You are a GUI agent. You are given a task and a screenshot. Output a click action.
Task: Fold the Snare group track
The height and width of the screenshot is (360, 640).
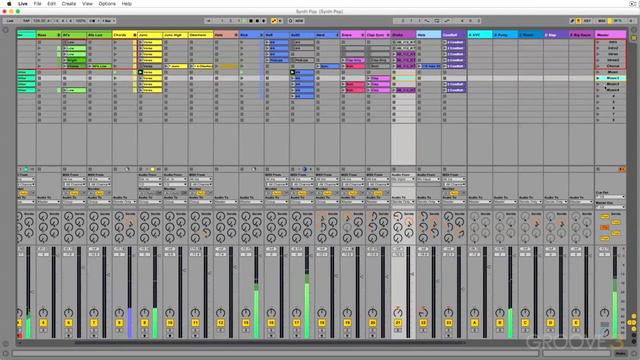[362, 35]
